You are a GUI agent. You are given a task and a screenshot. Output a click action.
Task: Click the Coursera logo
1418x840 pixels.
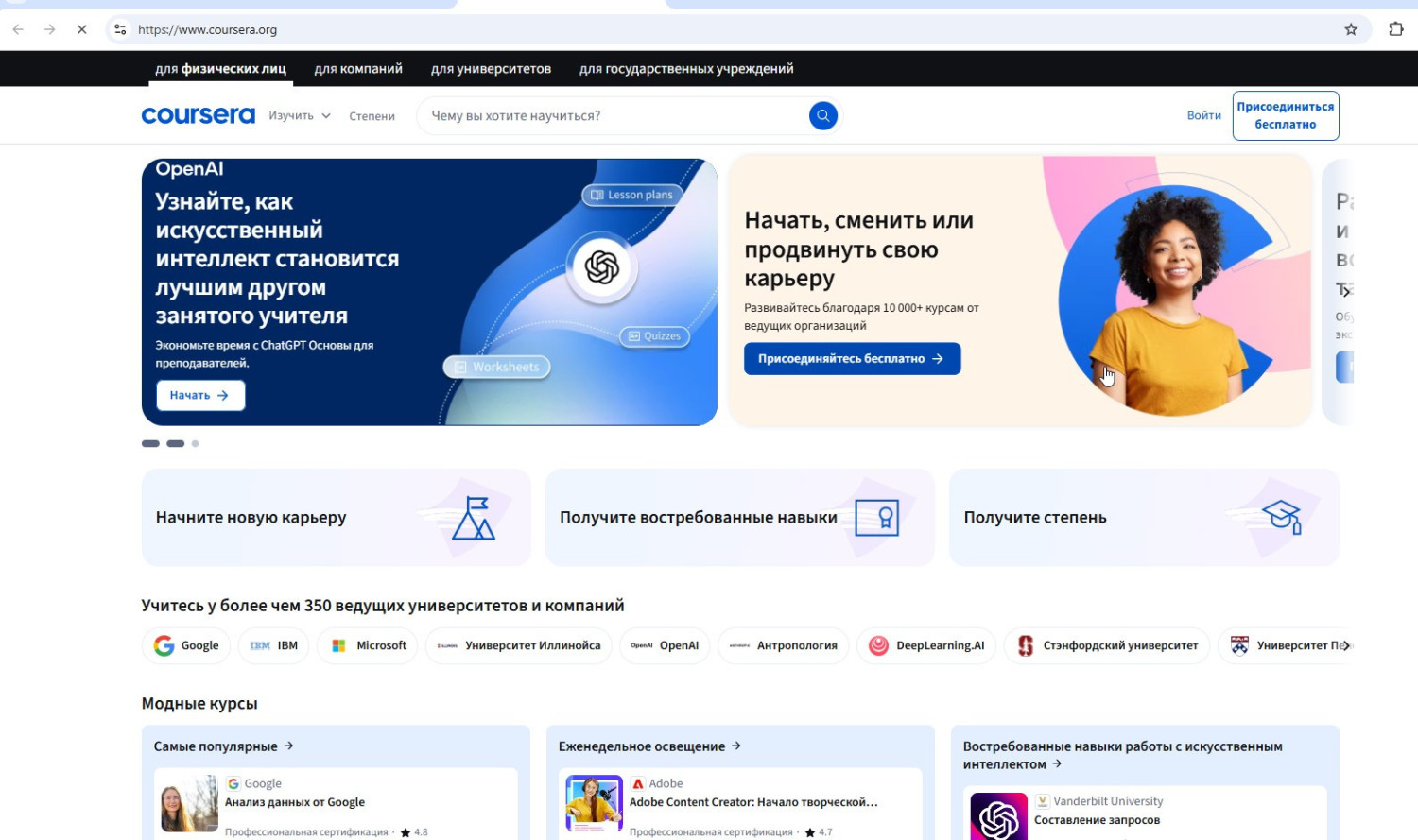click(198, 115)
